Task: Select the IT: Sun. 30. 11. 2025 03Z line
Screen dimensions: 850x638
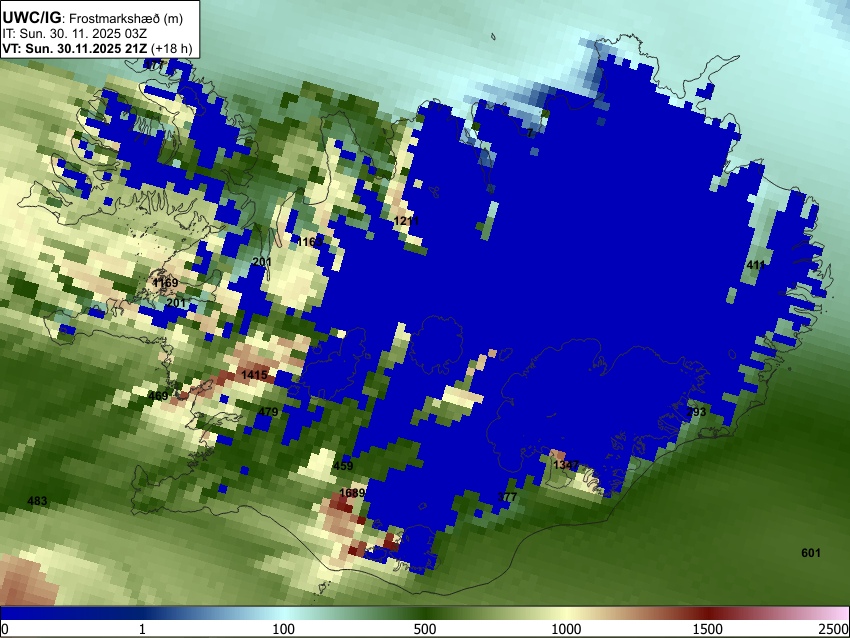Action: (x=75, y=34)
